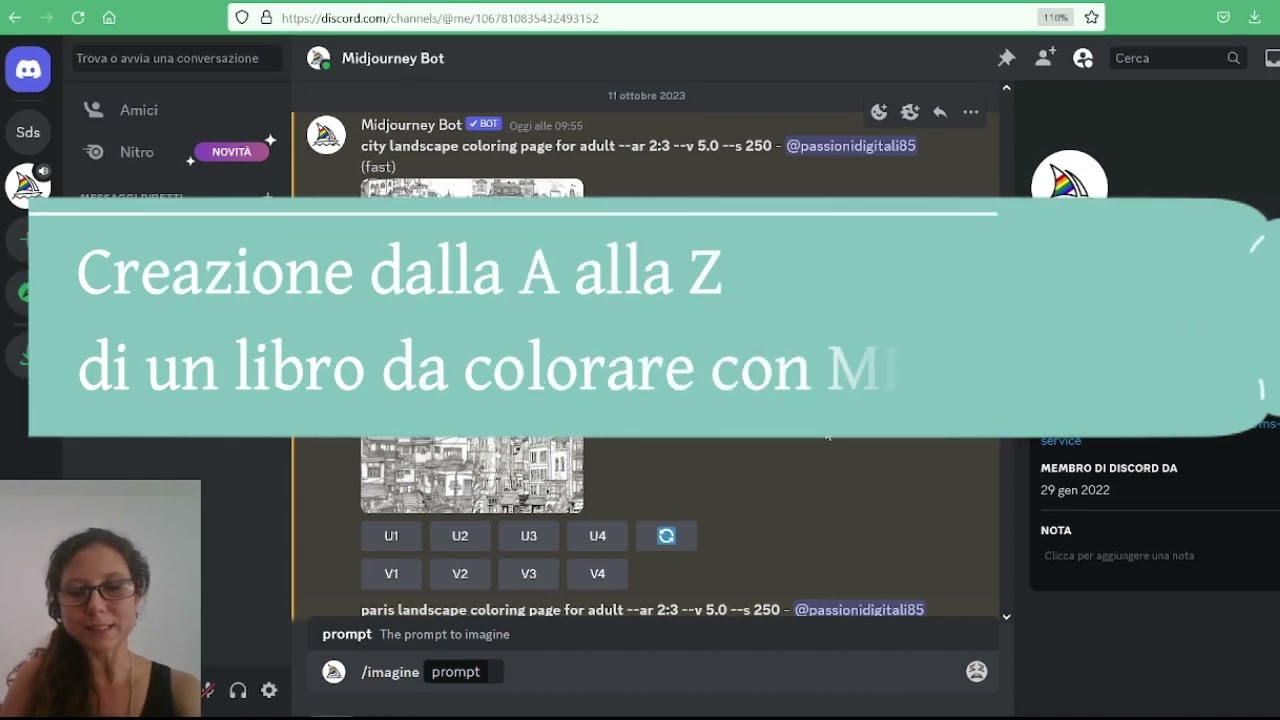Click the '29 gen 2022' member date
The width and height of the screenshot is (1280, 720).
(x=1075, y=490)
